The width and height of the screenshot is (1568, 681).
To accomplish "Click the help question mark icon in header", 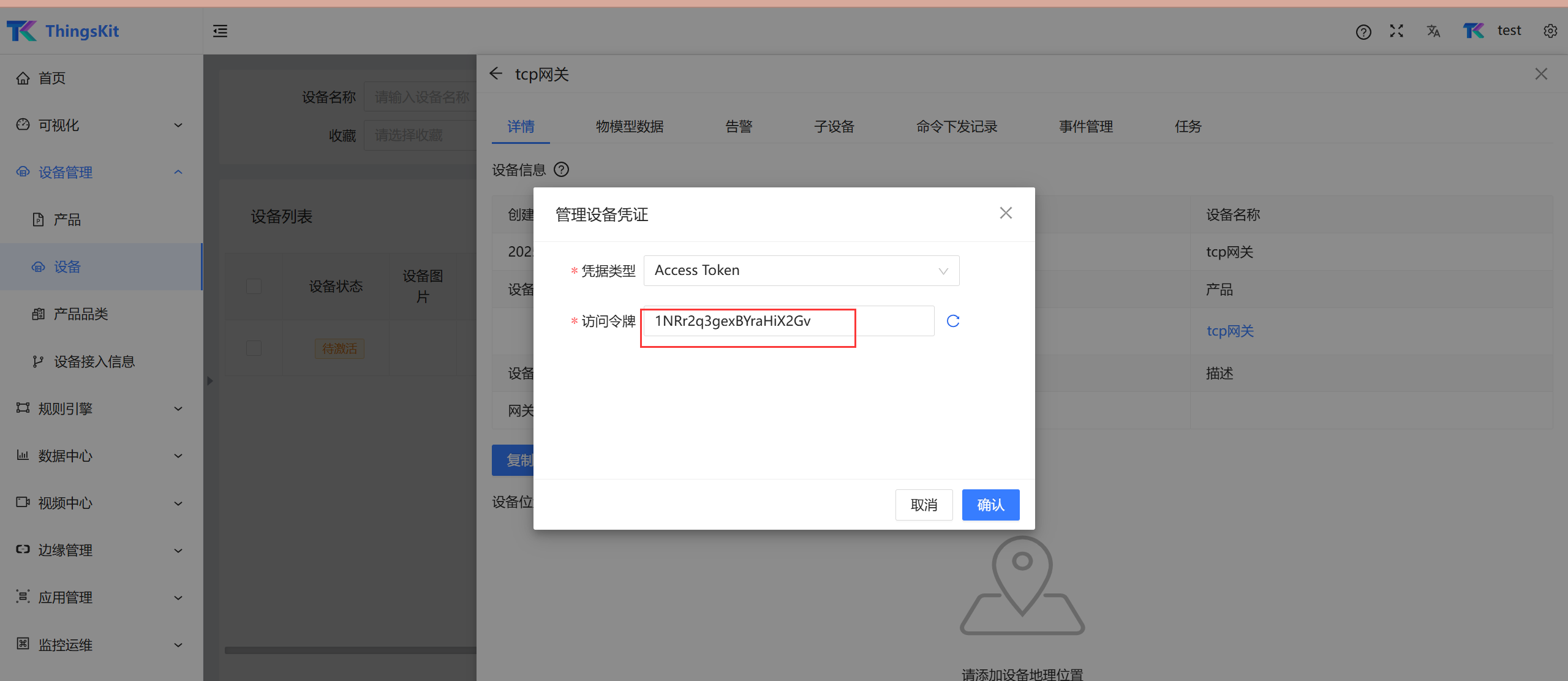I will point(1363,32).
